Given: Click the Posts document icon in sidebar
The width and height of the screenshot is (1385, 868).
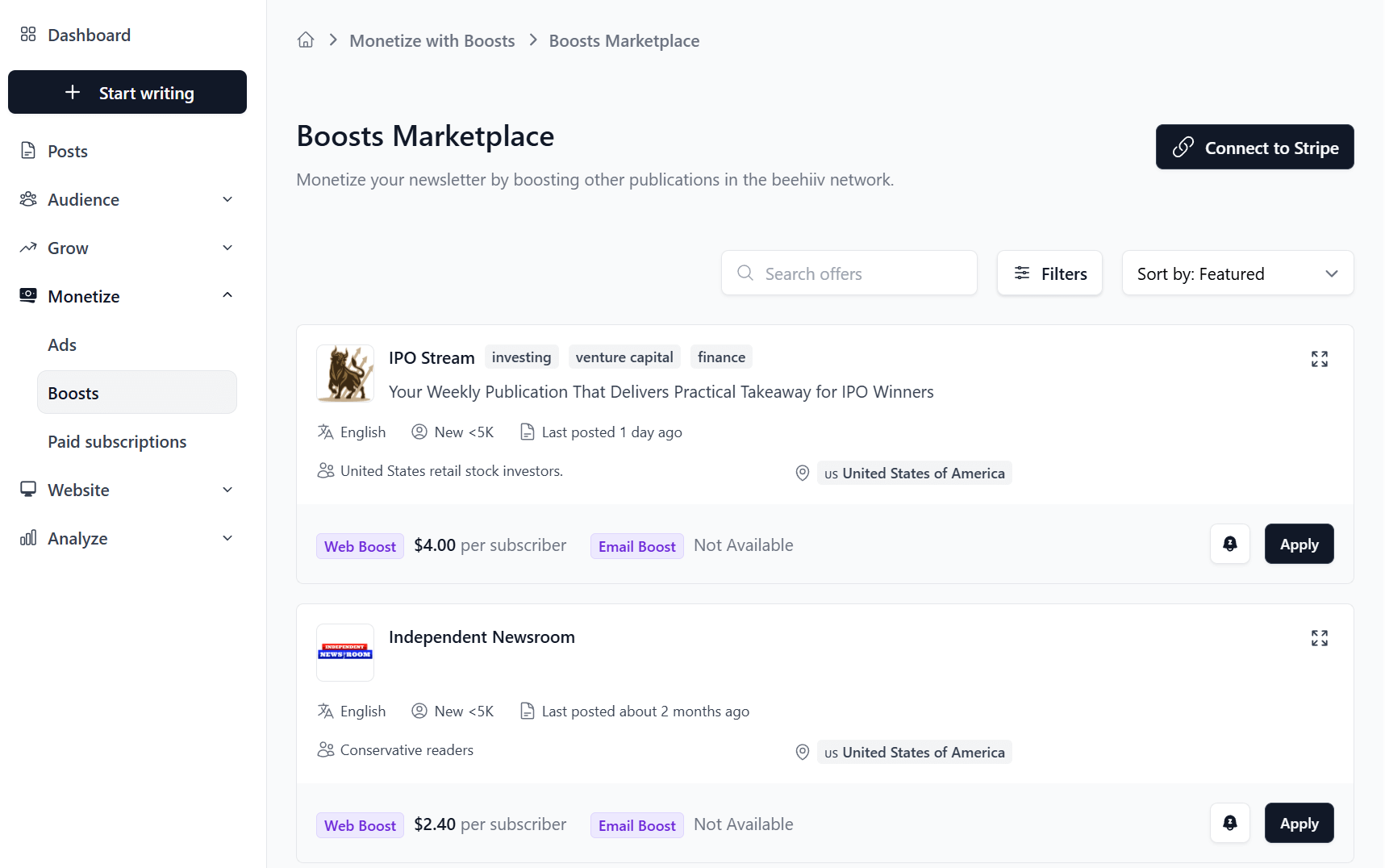Looking at the screenshot, I should pos(27,151).
